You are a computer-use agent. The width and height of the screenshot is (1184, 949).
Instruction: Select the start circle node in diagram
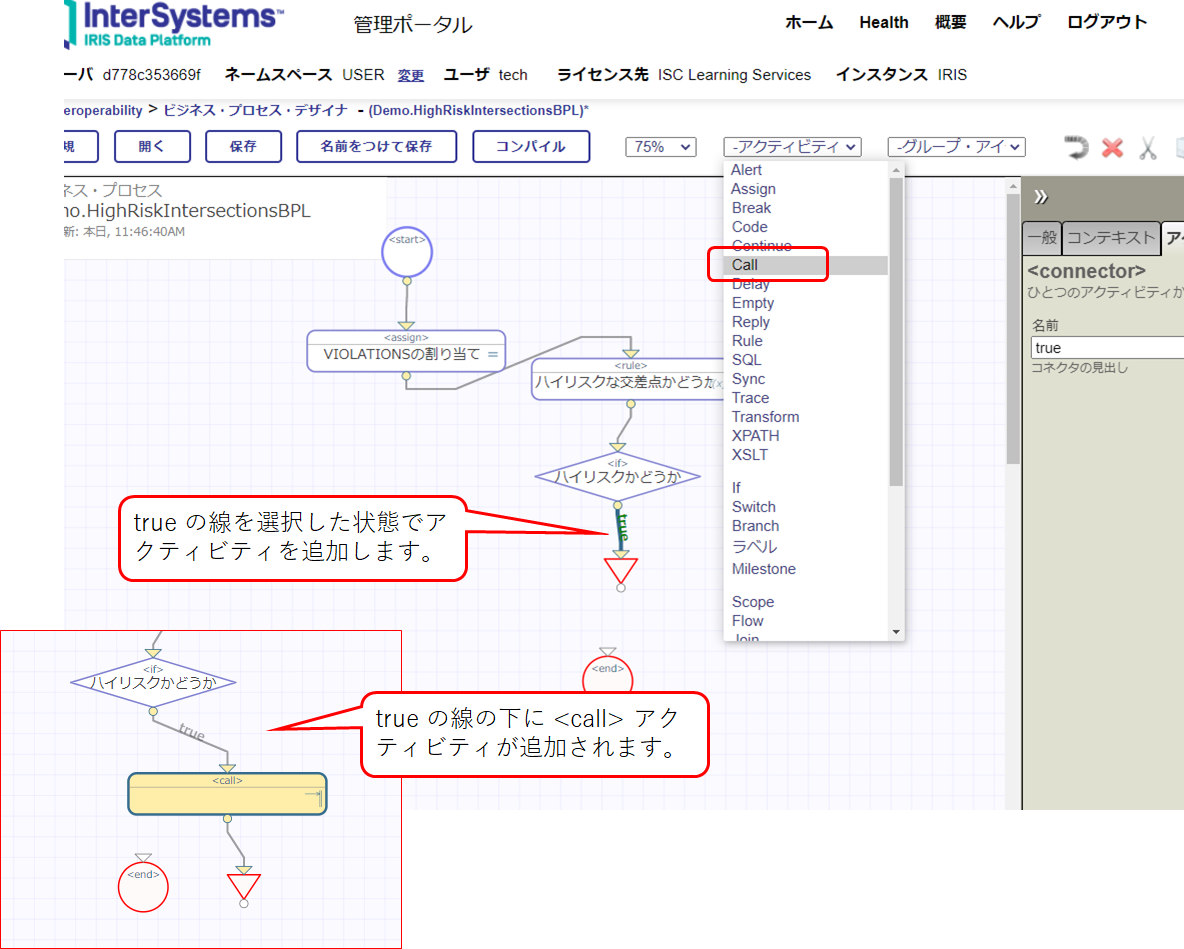point(407,251)
